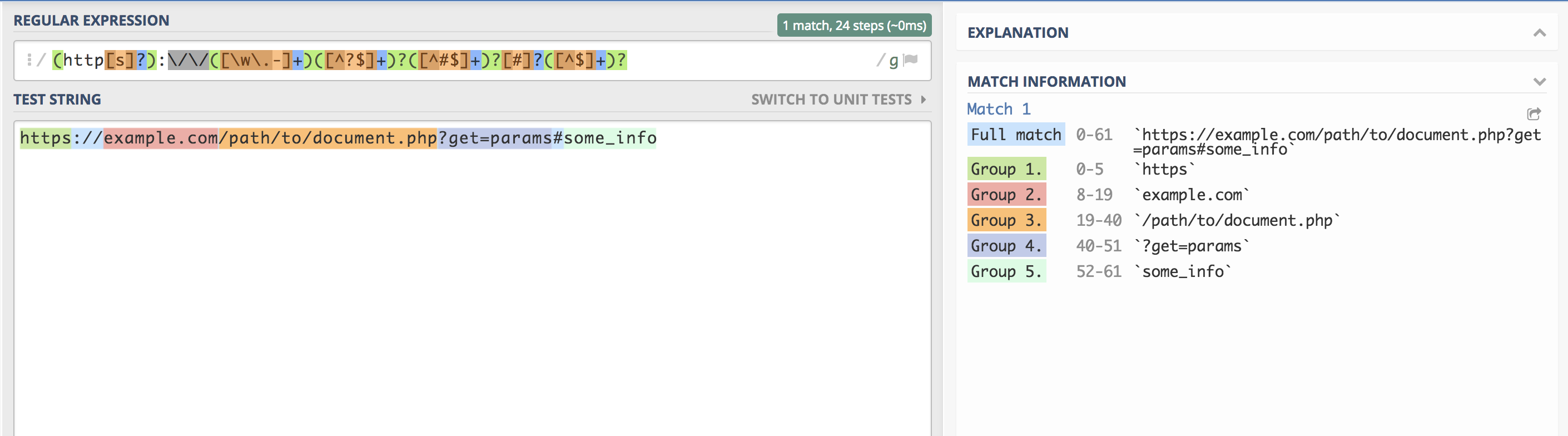Screen dimensions: 1568x436
Task: Click the export match share icon
Action: (1534, 114)
